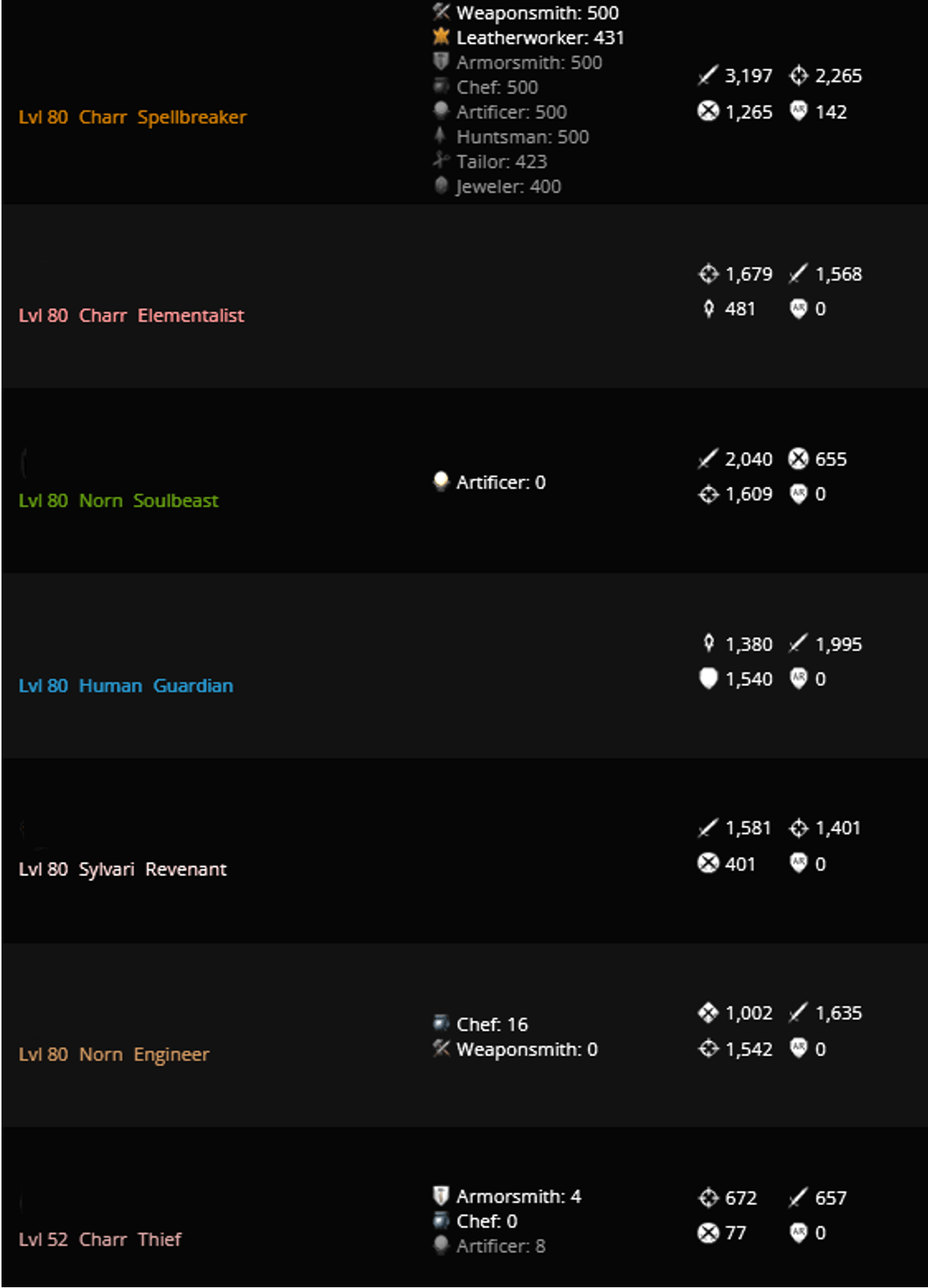Select the Norn Soulbeast character
Viewport: 928px width, 1288px height.
[118, 500]
